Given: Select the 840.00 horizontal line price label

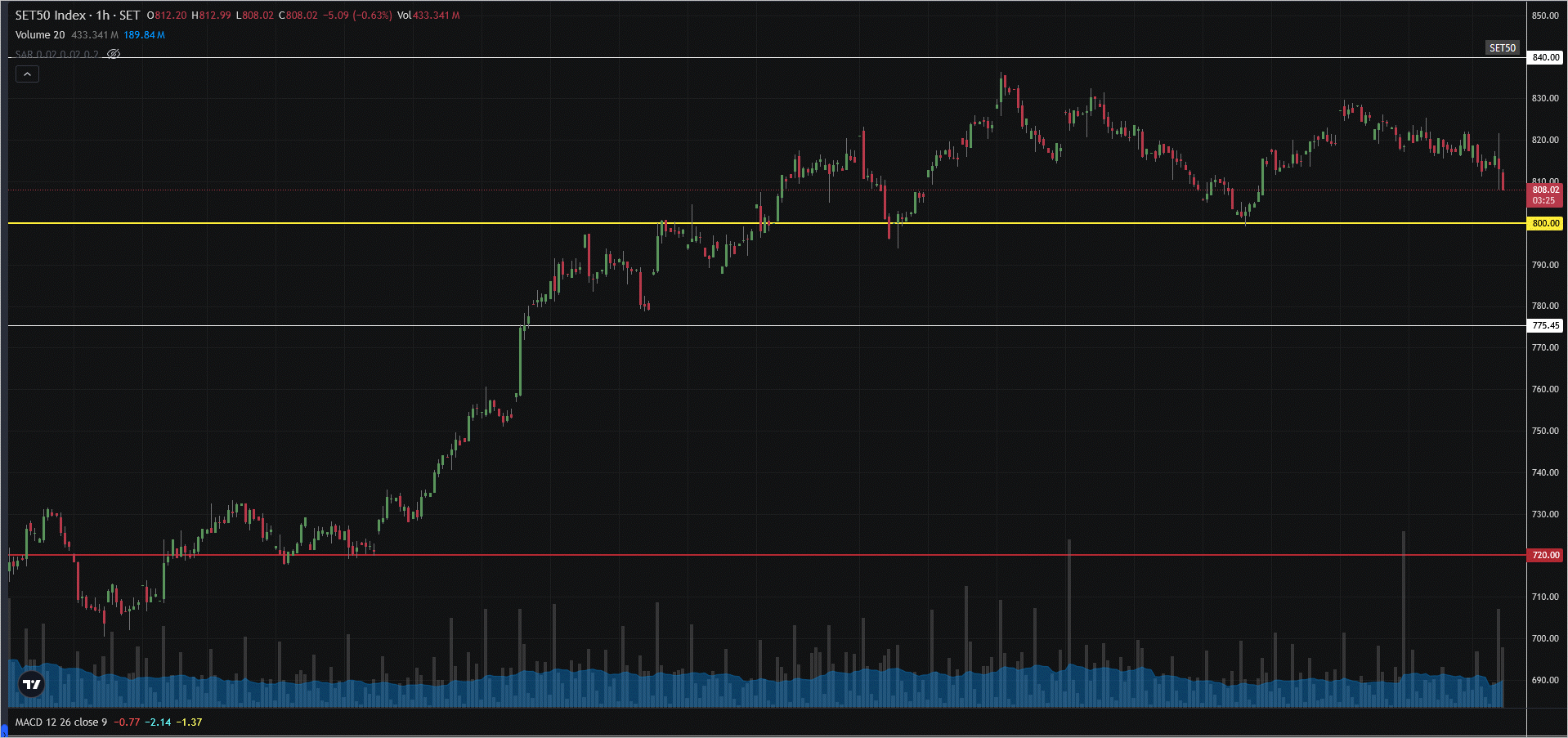Looking at the screenshot, I should pos(1545,57).
